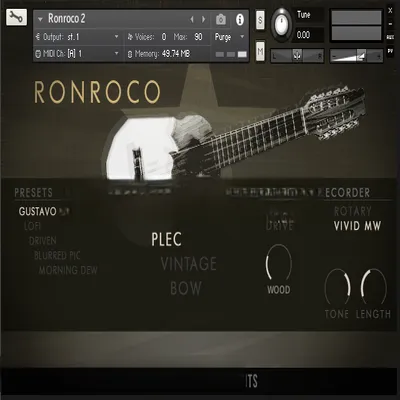Click the Tune knob
The height and width of the screenshot is (400, 400).
(282, 24)
